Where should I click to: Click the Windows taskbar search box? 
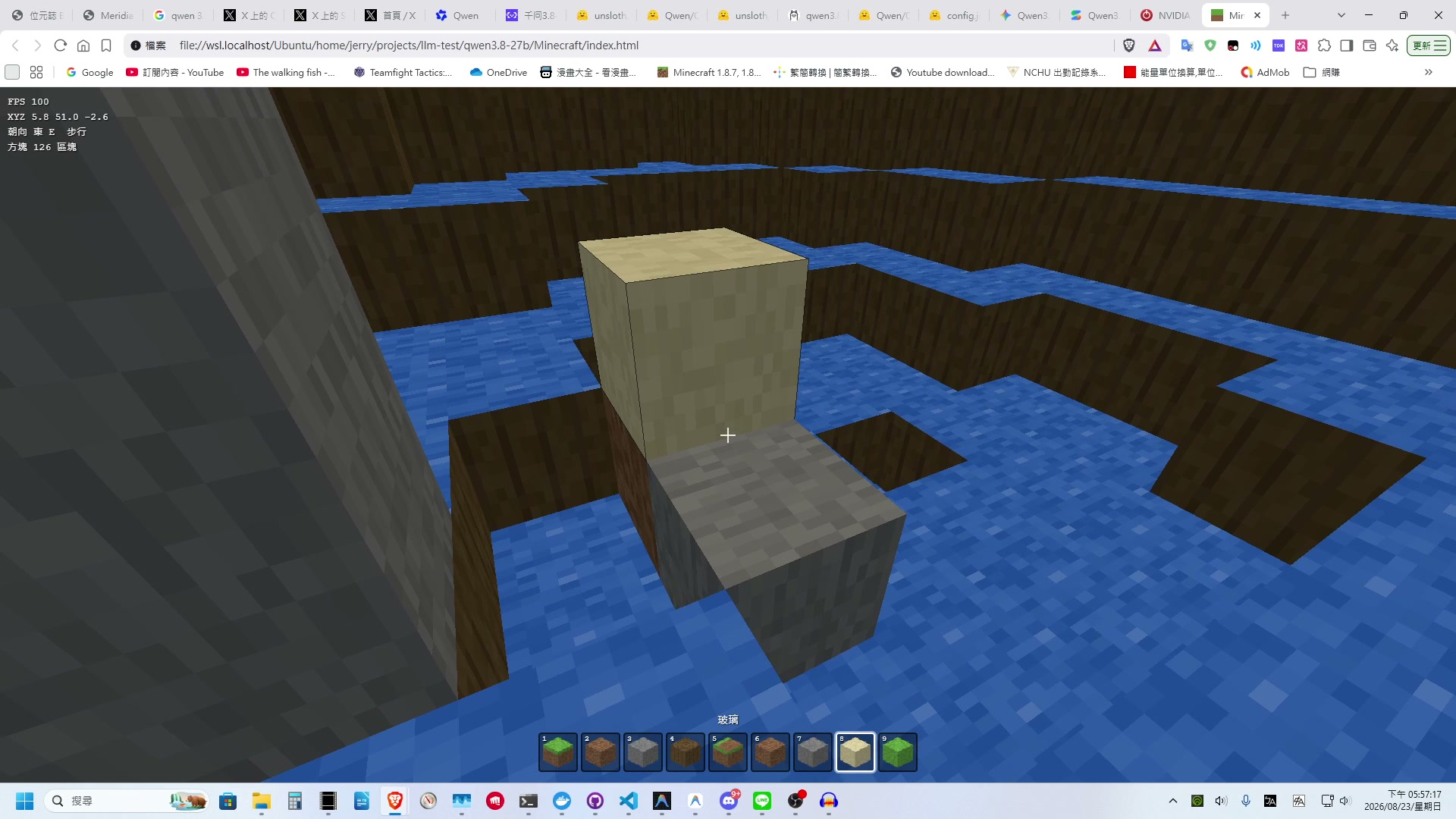tap(126, 801)
